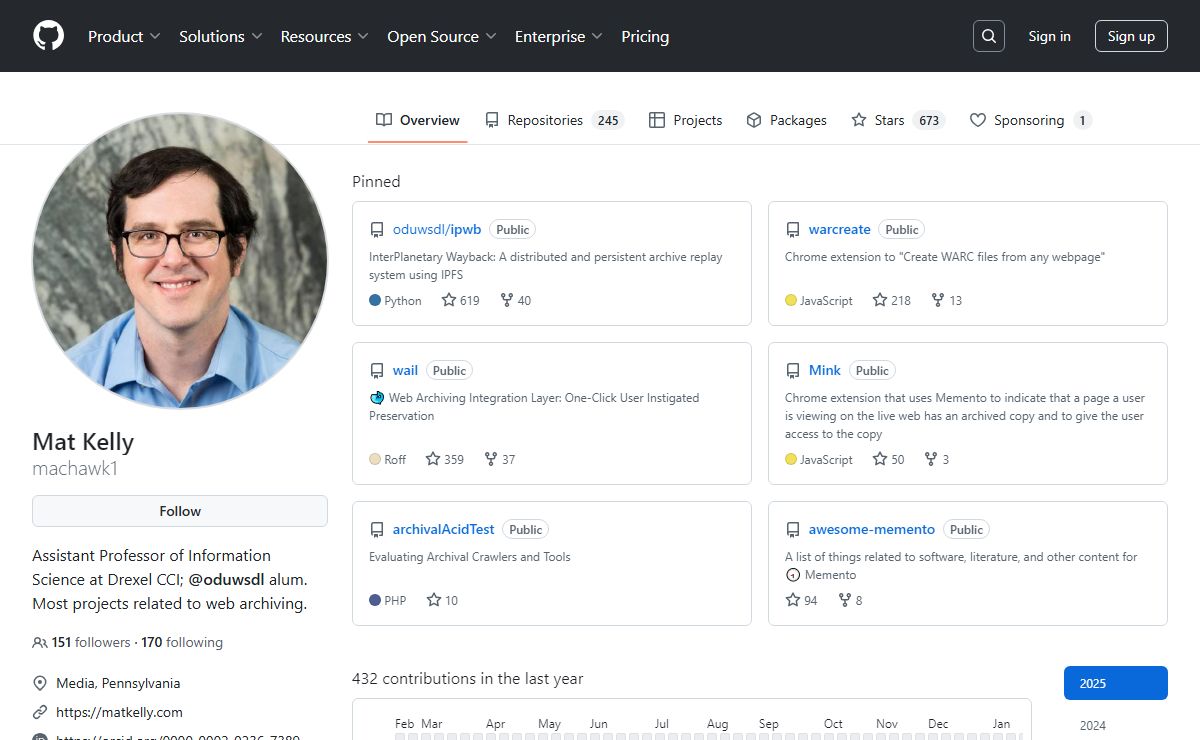Click the repository icon beside archivalAcidTest
This screenshot has width=1200, height=740.
[x=377, y=530]
